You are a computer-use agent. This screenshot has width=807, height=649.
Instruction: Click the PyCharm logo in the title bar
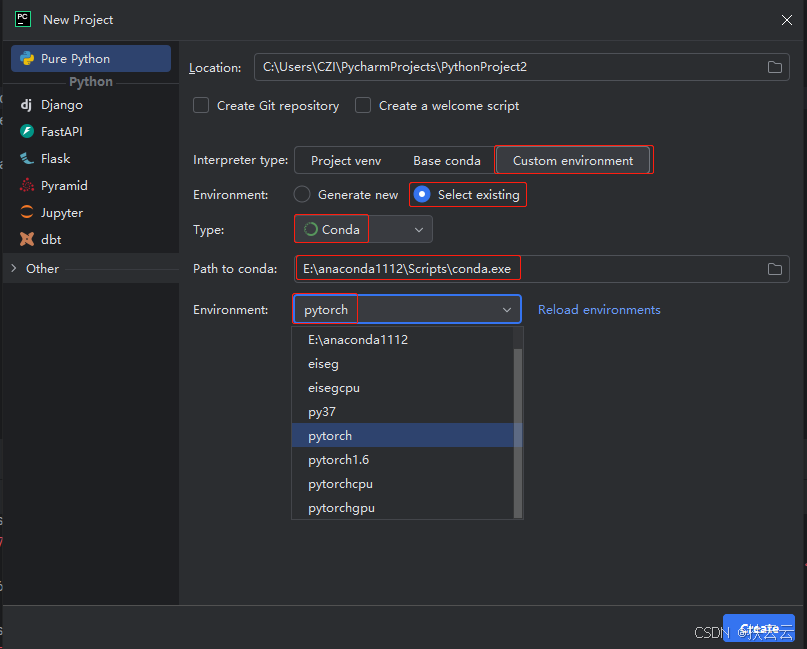pyautogui.click(x=23, y=20)
